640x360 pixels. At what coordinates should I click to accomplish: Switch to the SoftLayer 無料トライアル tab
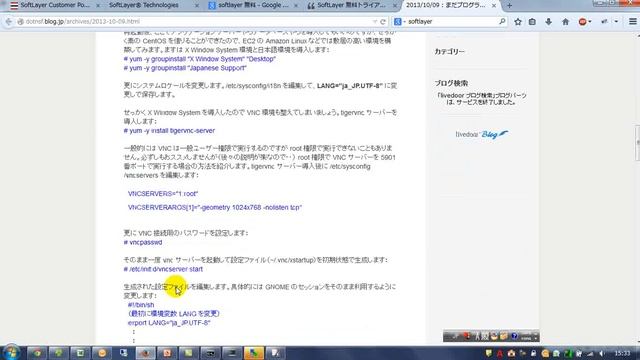351,5
